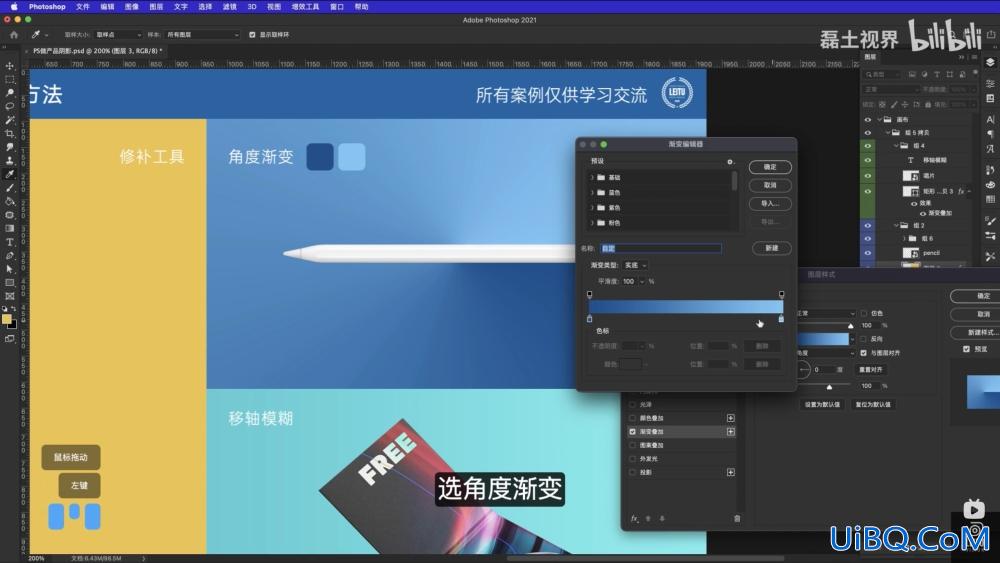Enable the 仿色 checkbox in Layer Style

[x=864, y=313]
